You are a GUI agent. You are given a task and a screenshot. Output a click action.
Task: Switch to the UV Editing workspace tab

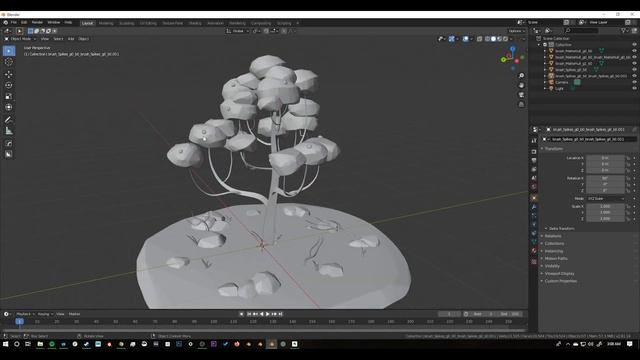coord(148,23)
